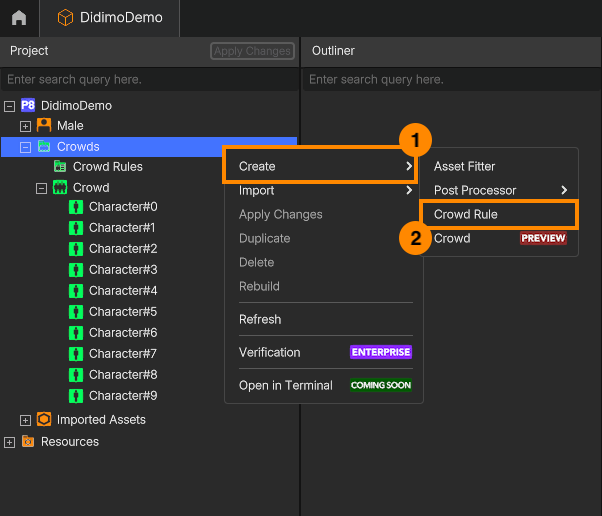Click the Outliner search field
Viewport: 602px width, 516px height.
452,79
